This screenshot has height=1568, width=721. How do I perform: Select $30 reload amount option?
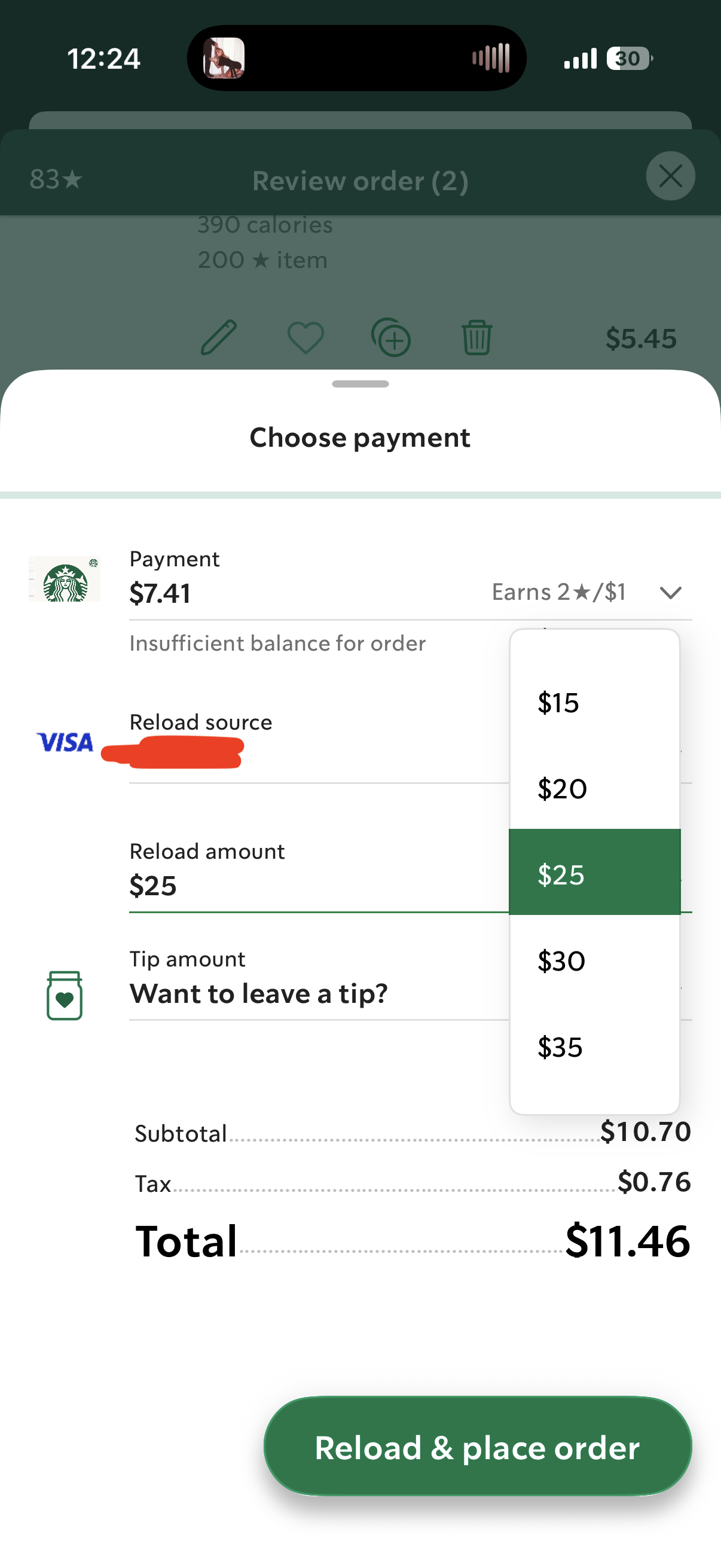tap(594, 960)
